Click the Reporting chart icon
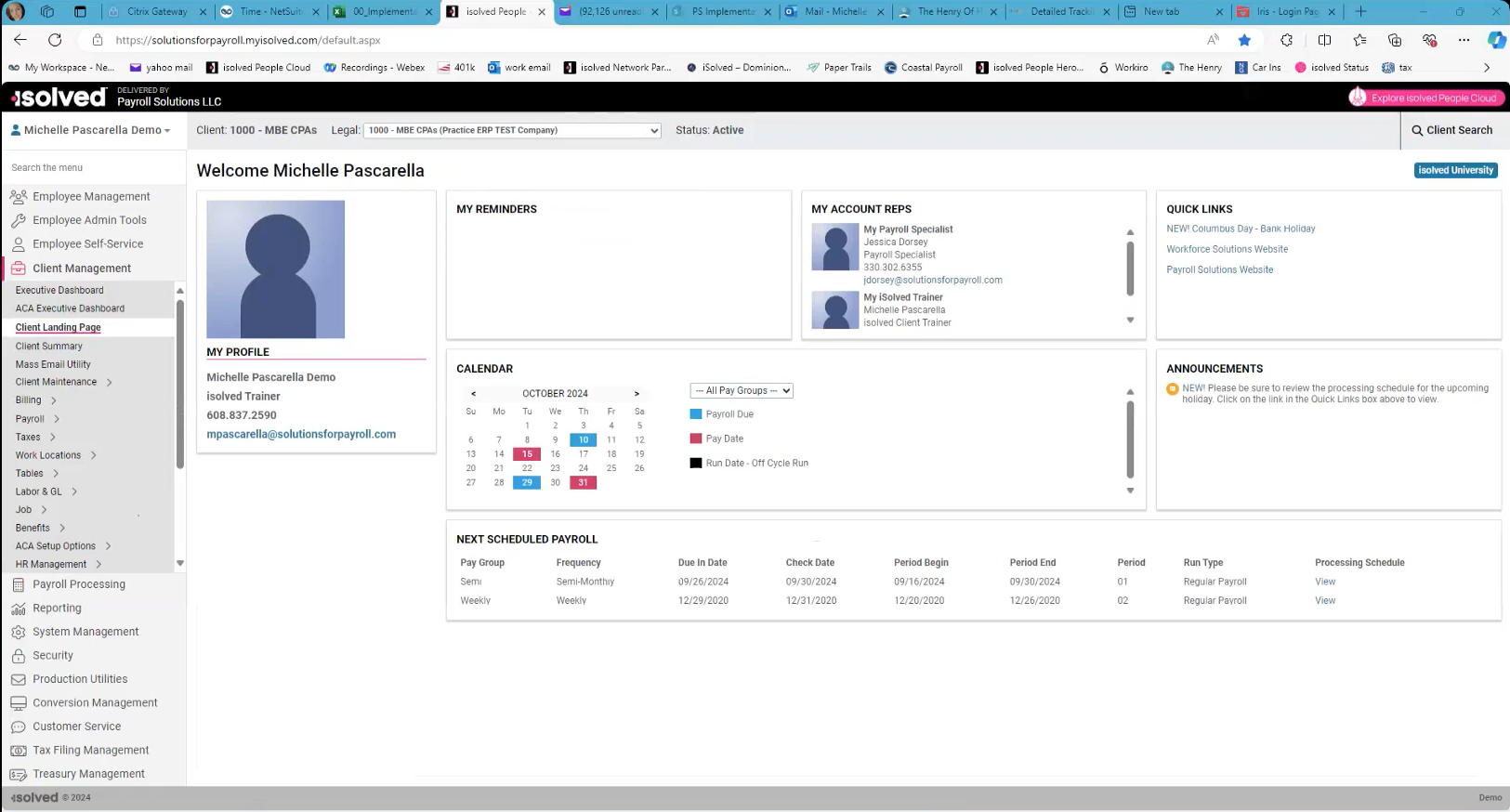This screenshot has width=1510, height=812. [x=19, y=609]
